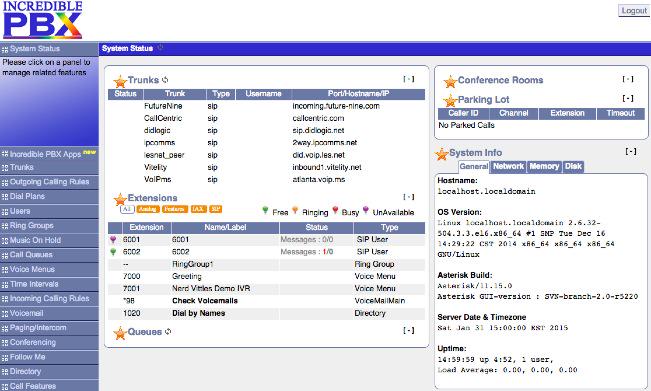Click the grip icon beside Trunks sidebar item
Screen dimensions: 651x391
pos(5,168)
